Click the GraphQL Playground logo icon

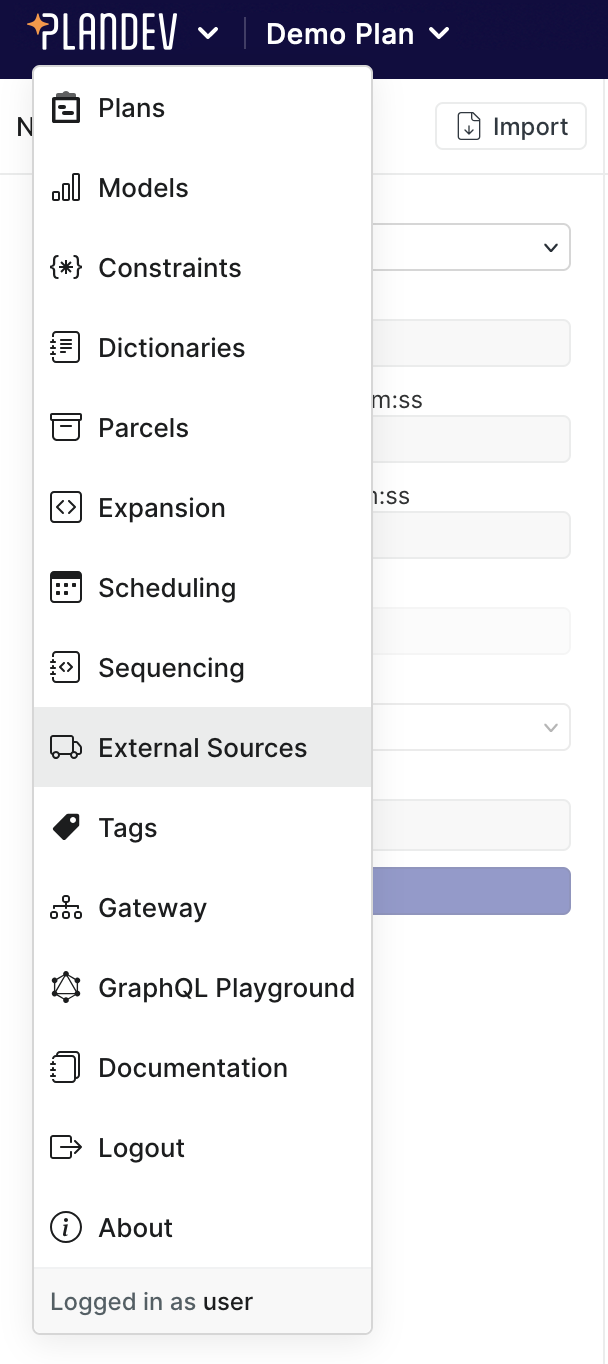pyautogui.click(x=65, y=987)
